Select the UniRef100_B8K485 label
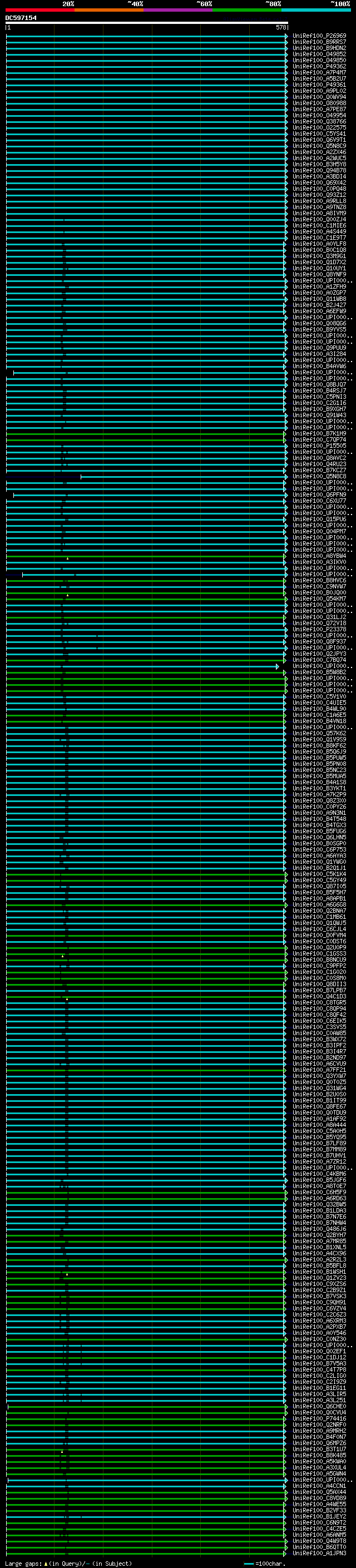The image size is (356, 1568). (319, 1456)
